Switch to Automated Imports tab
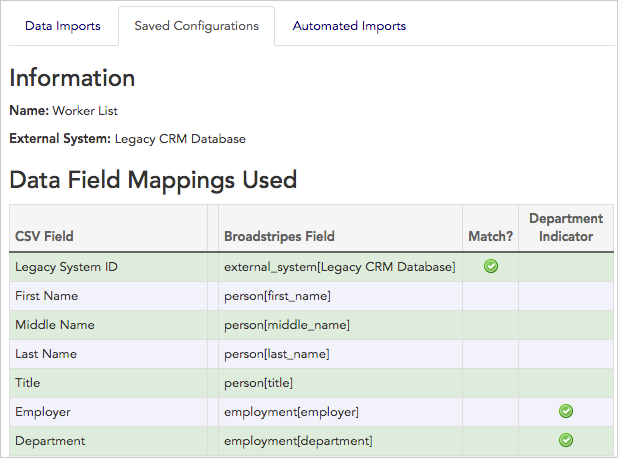The height and width of the screenshot is (458, 618). pos(349,26)
